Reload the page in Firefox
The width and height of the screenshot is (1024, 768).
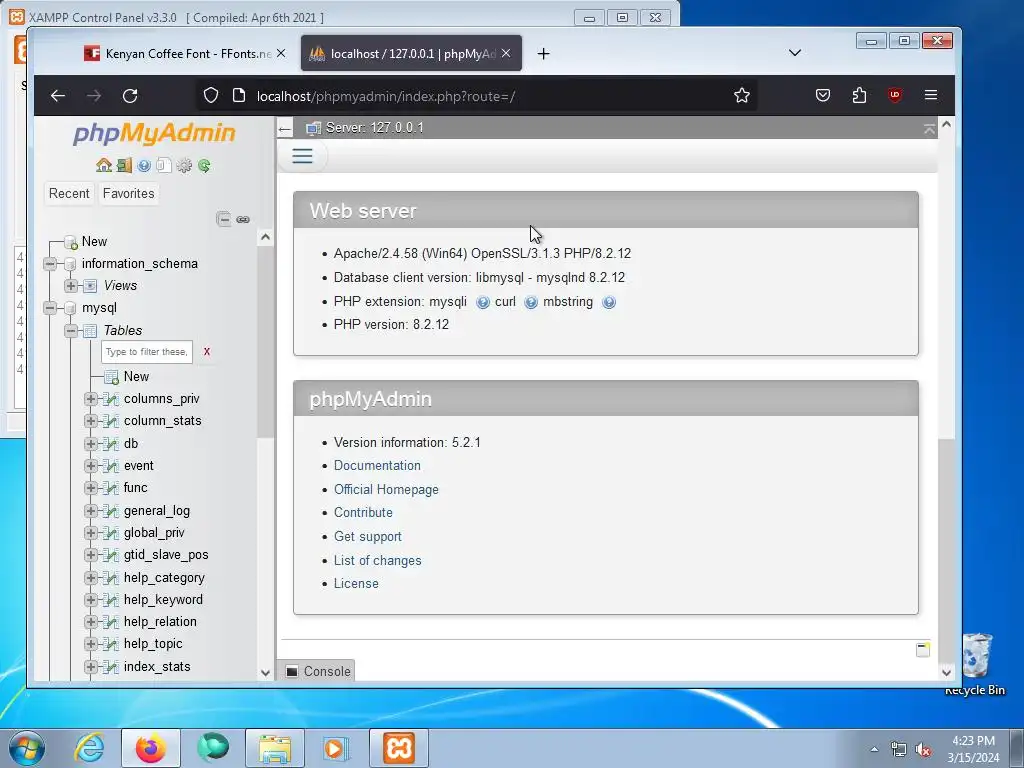coord(130,96)
